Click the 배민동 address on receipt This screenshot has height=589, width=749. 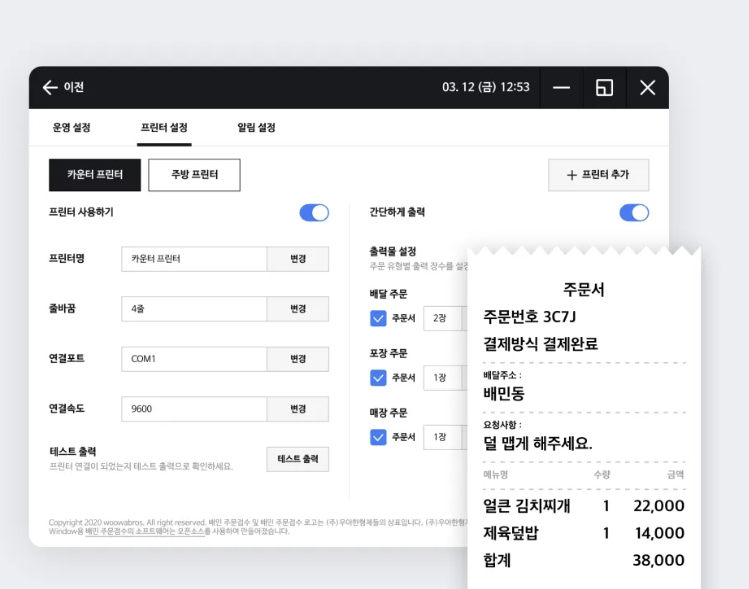coord(504,394)
